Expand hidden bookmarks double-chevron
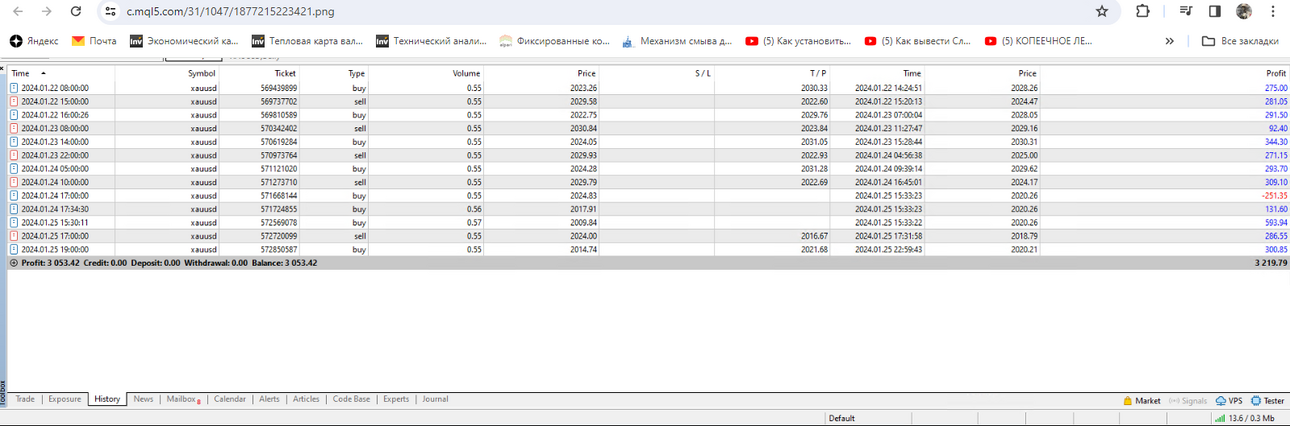 [1170, 41]
